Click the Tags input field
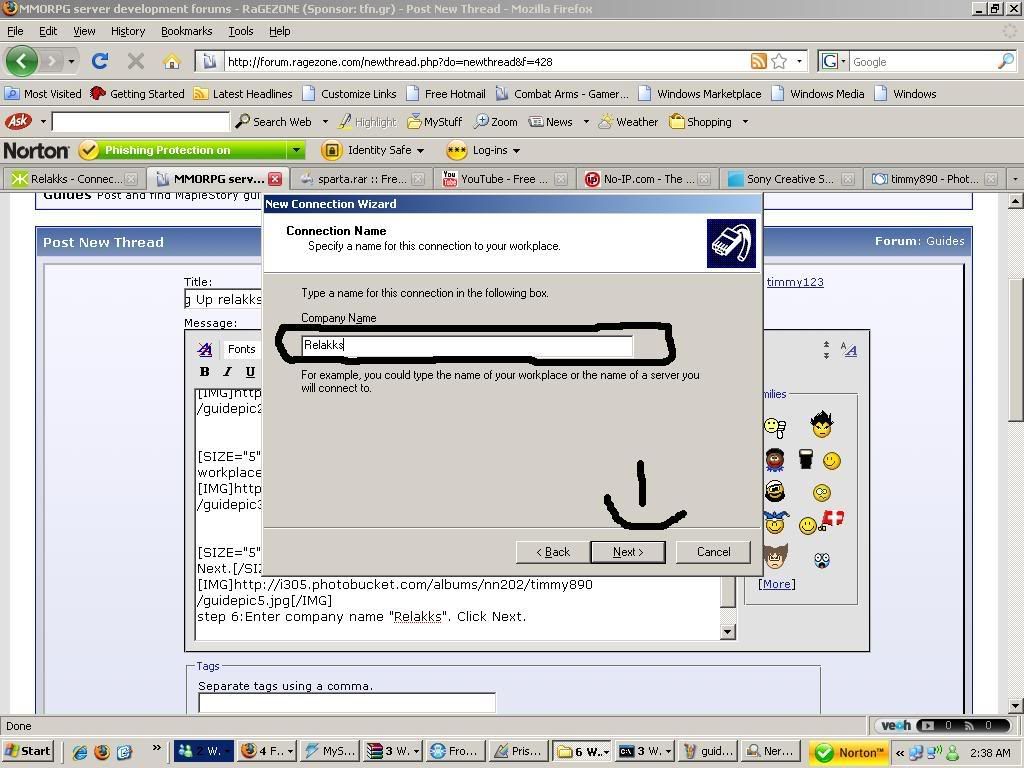The height and width of the screenshot is (768, 1024). [x=347, y=703]
